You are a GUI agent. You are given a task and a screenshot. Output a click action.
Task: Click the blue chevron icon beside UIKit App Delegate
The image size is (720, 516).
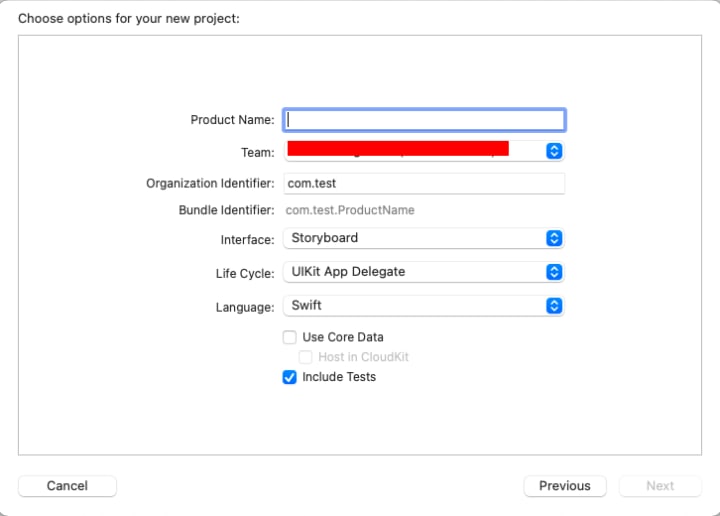tap(555, 272)
